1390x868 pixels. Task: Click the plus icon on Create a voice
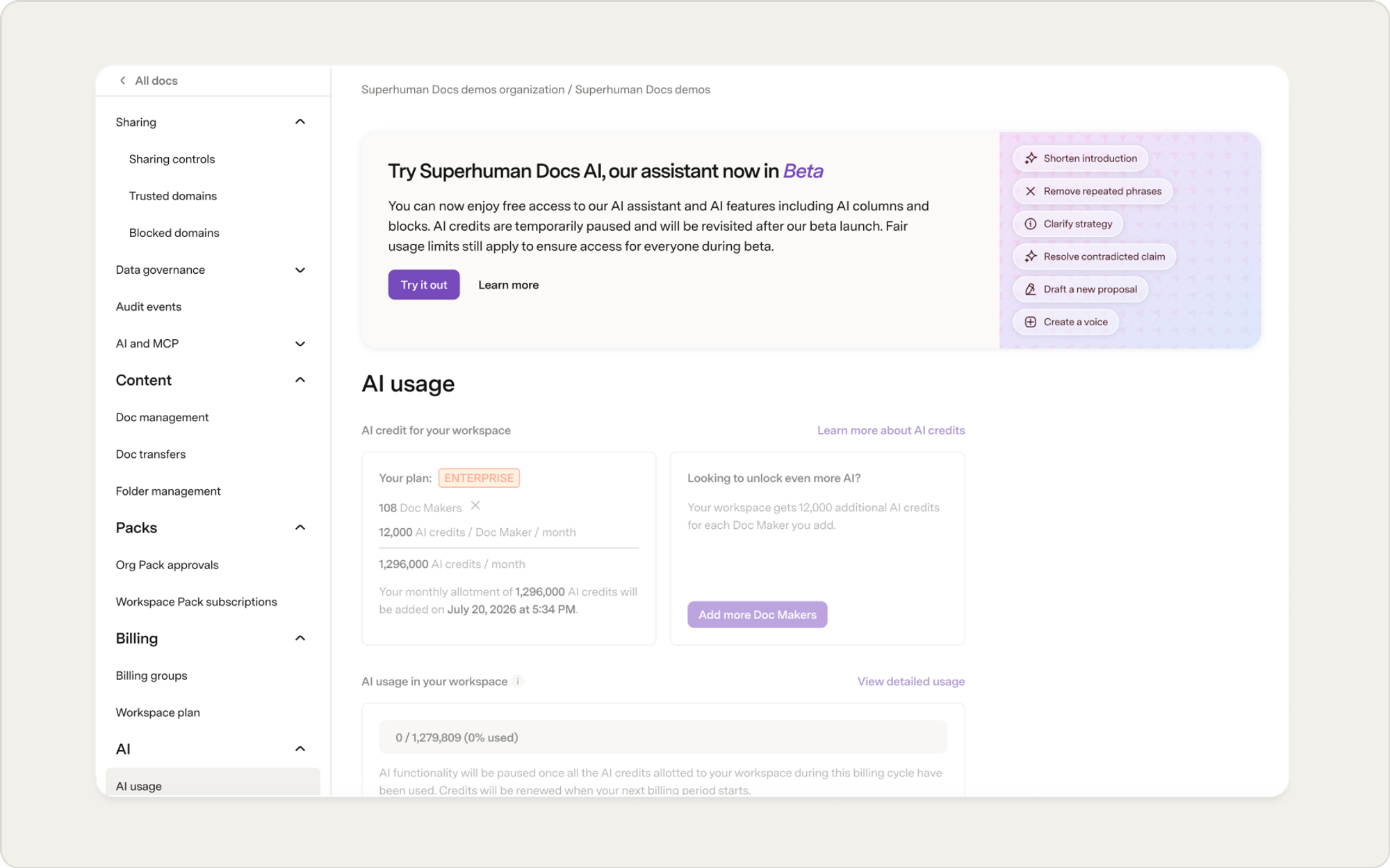tap(1031, 322)
